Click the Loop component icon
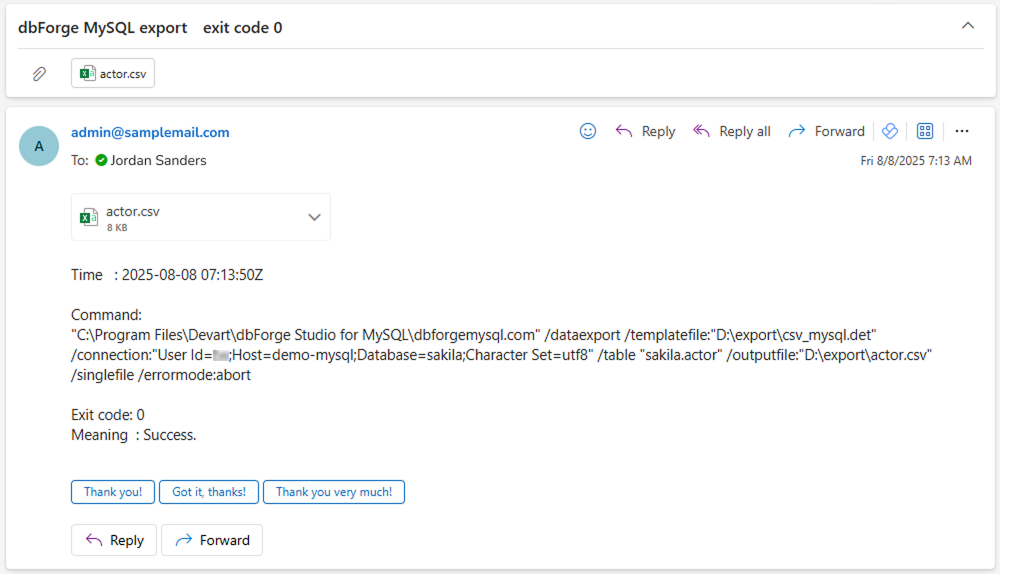 889,130
